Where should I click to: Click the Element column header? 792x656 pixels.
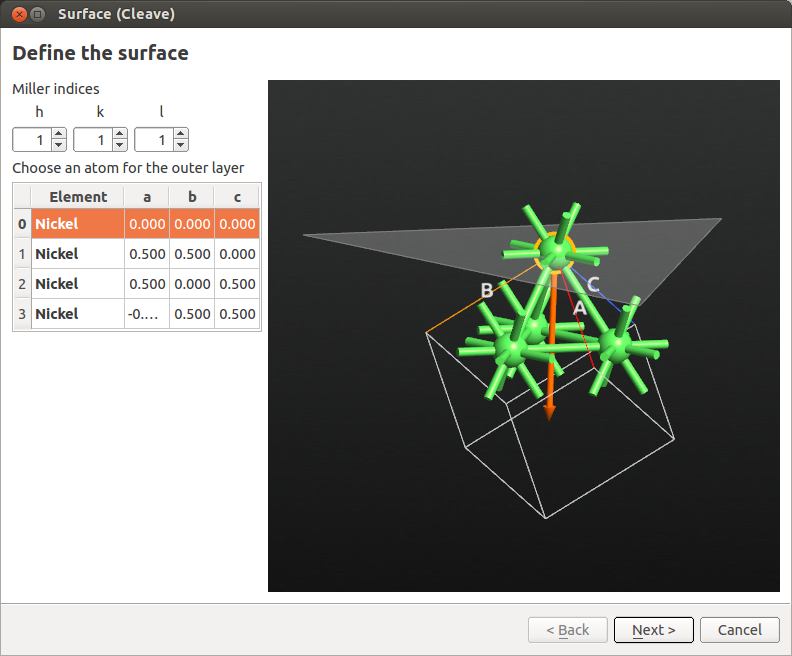point(78,196)
